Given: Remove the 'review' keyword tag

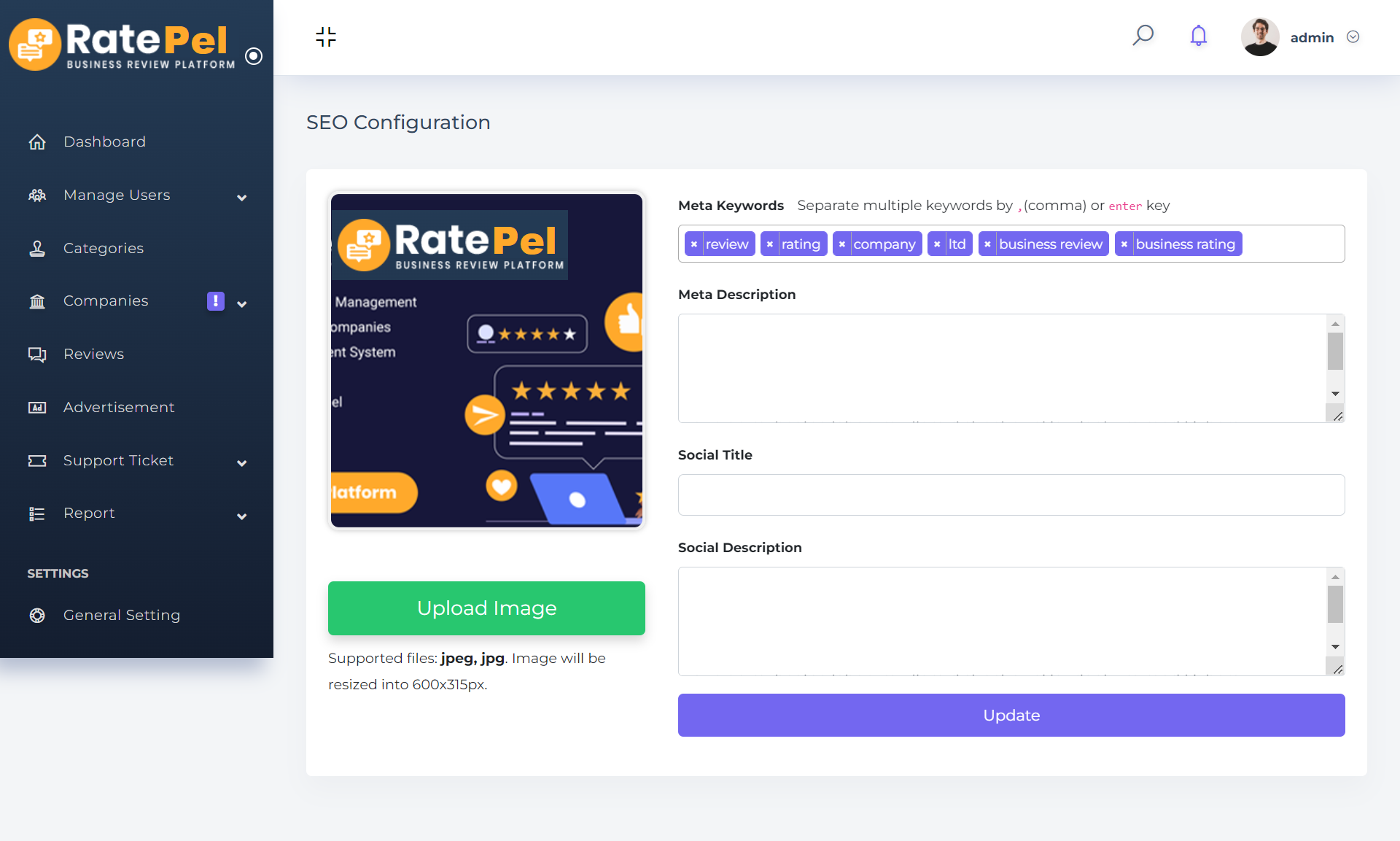Looking at the screenshot, I should click(x=694, y=244).
